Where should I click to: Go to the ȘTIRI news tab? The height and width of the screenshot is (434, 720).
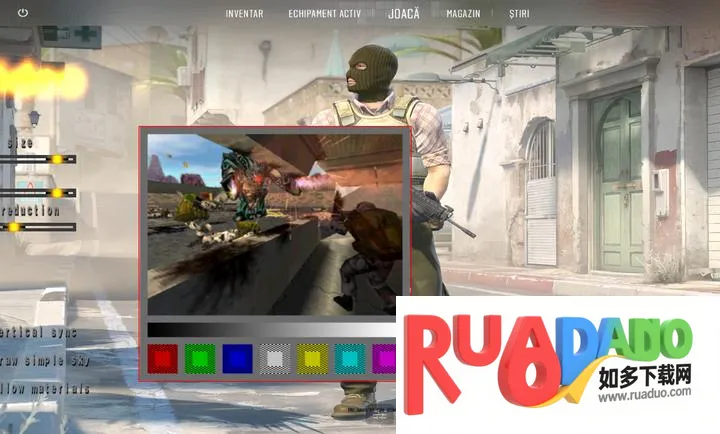[519, 14]
